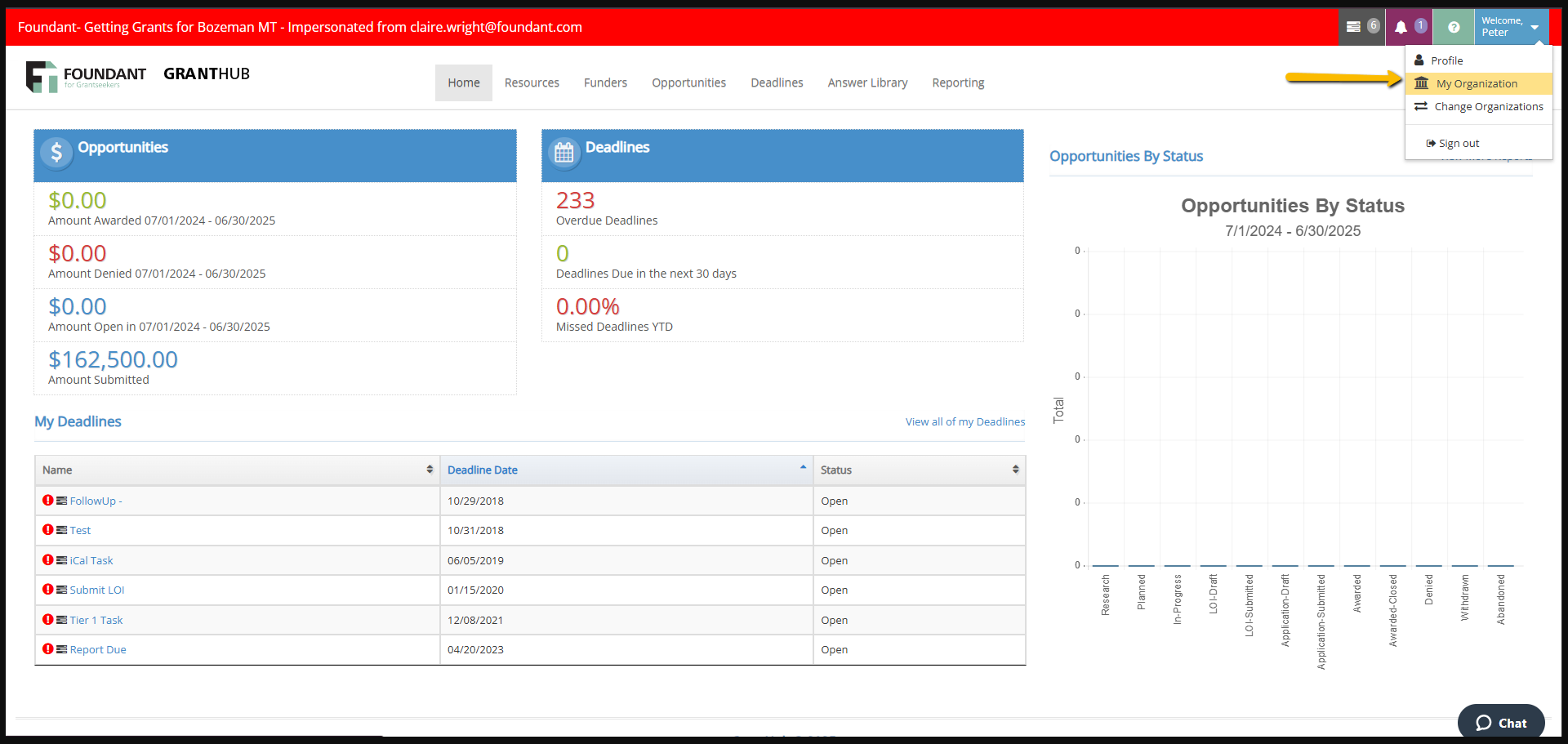The width and height of the screenshot is (1568, 744).
Task: Click the Research axis label in chart
Action: tap(1106, 595)
